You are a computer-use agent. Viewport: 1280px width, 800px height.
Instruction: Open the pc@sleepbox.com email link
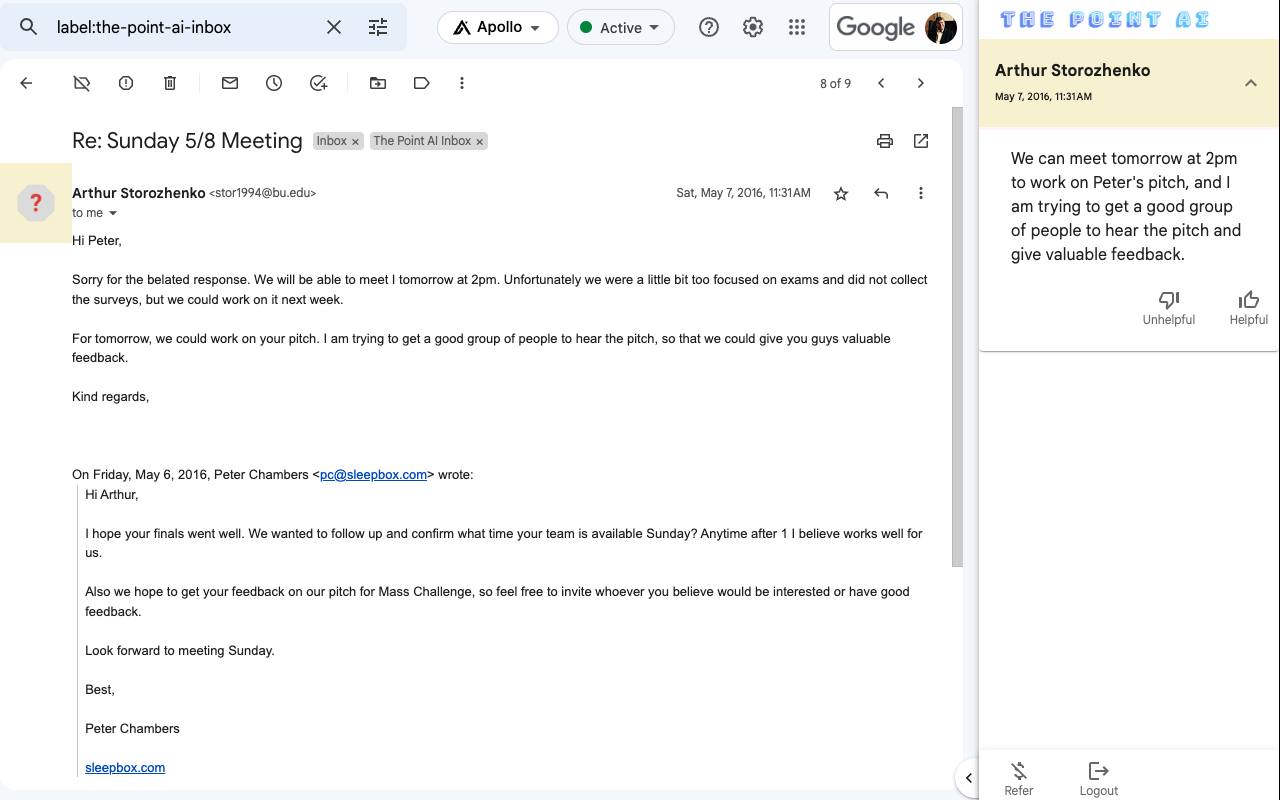click(x=373, y=475)
